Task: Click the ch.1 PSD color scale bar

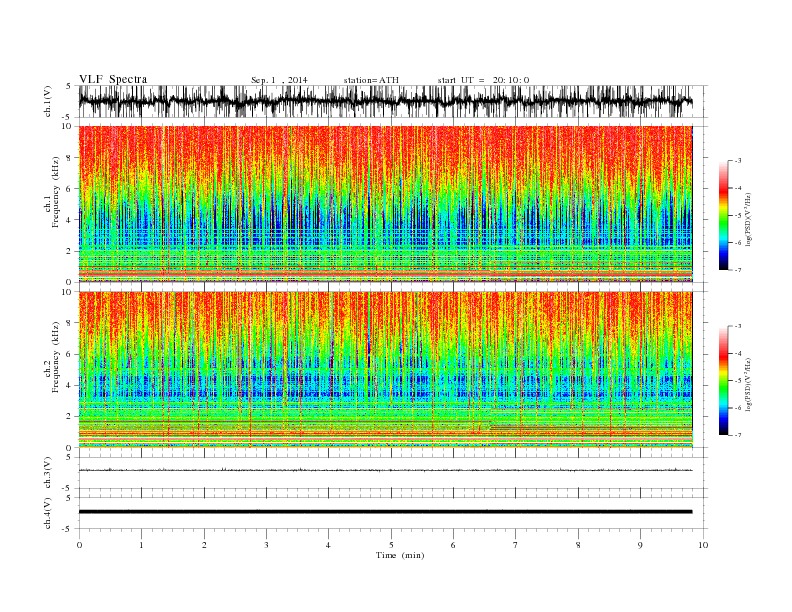Action: point(724,215)
